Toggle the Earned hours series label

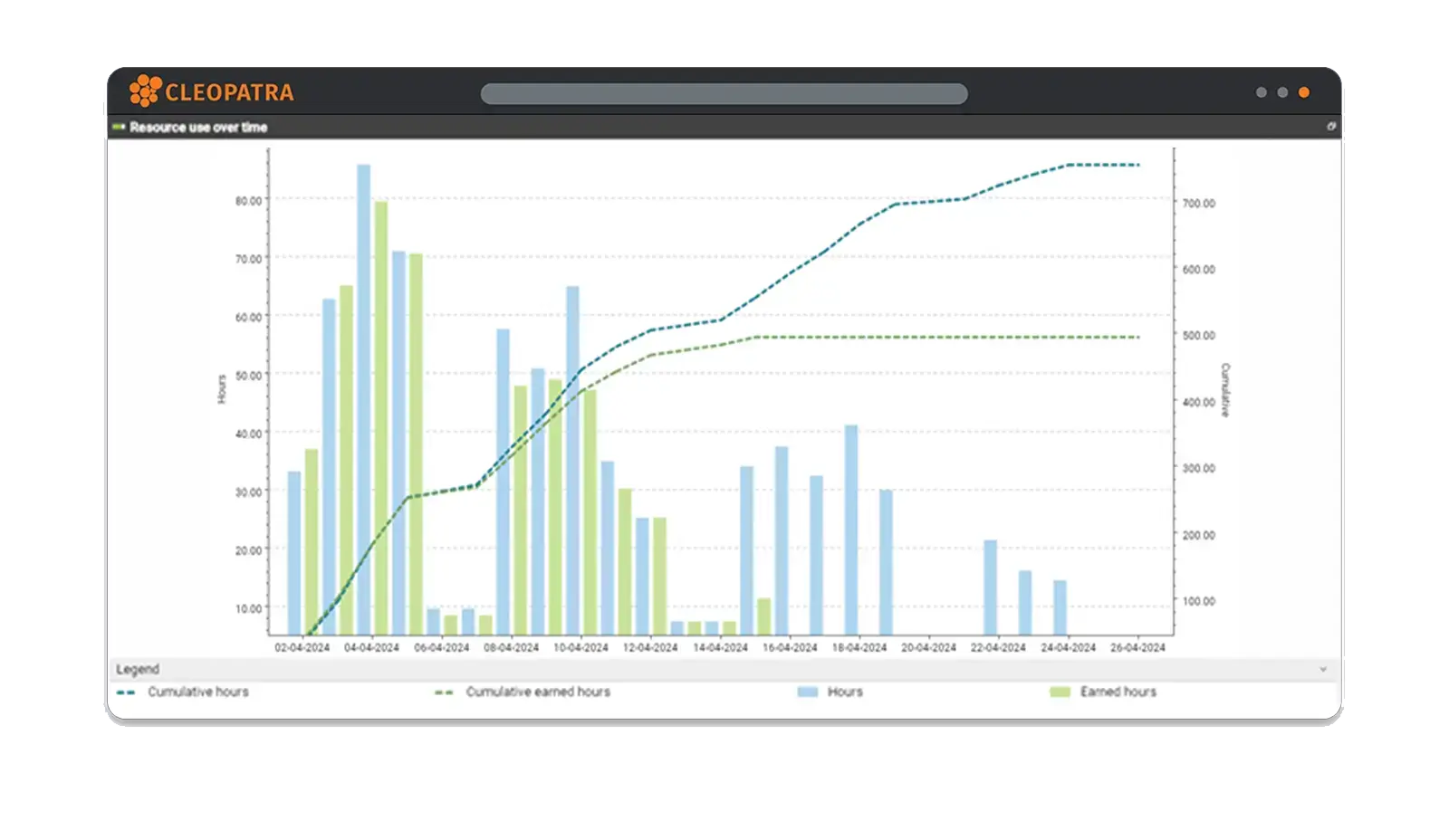[x=1118, y=692]
